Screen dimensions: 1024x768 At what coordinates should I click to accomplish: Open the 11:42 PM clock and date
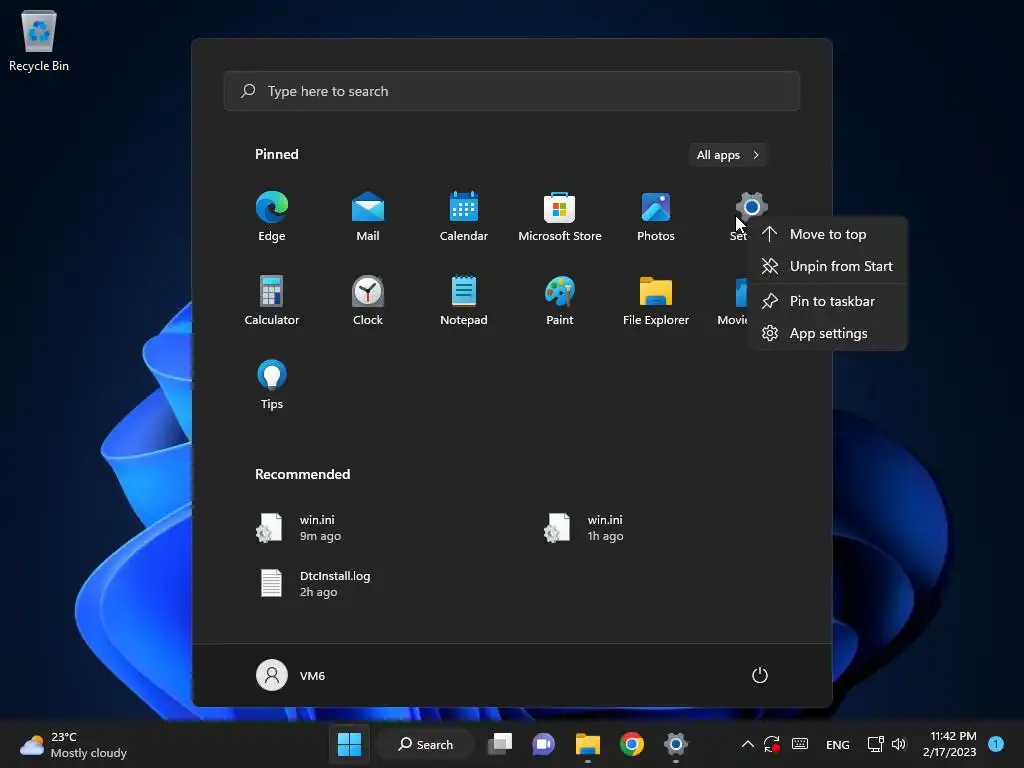(x=950, y=744)
